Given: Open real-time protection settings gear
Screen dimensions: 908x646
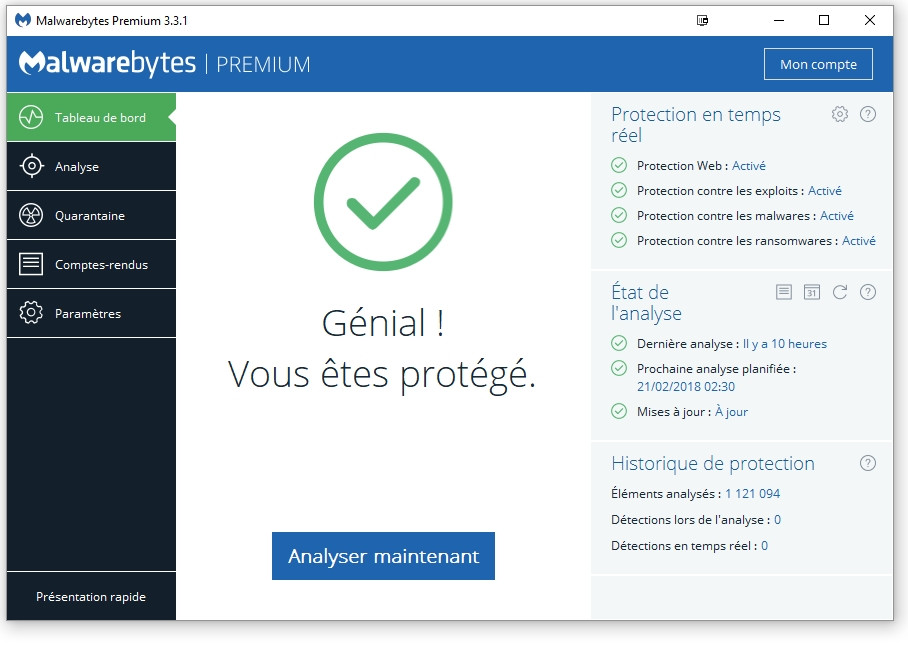Looking at the screenshot, I should coord(840,115).
